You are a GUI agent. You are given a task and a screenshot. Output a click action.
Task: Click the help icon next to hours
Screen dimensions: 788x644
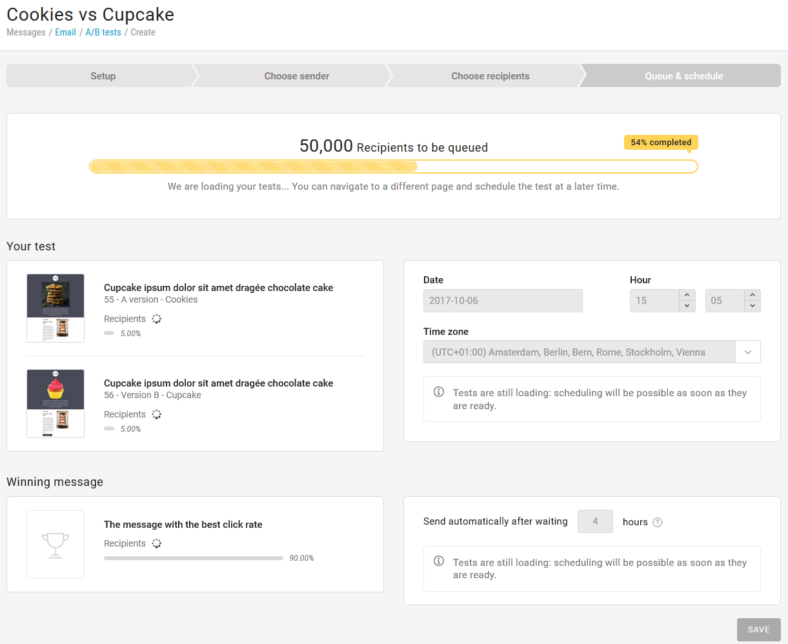657,522
